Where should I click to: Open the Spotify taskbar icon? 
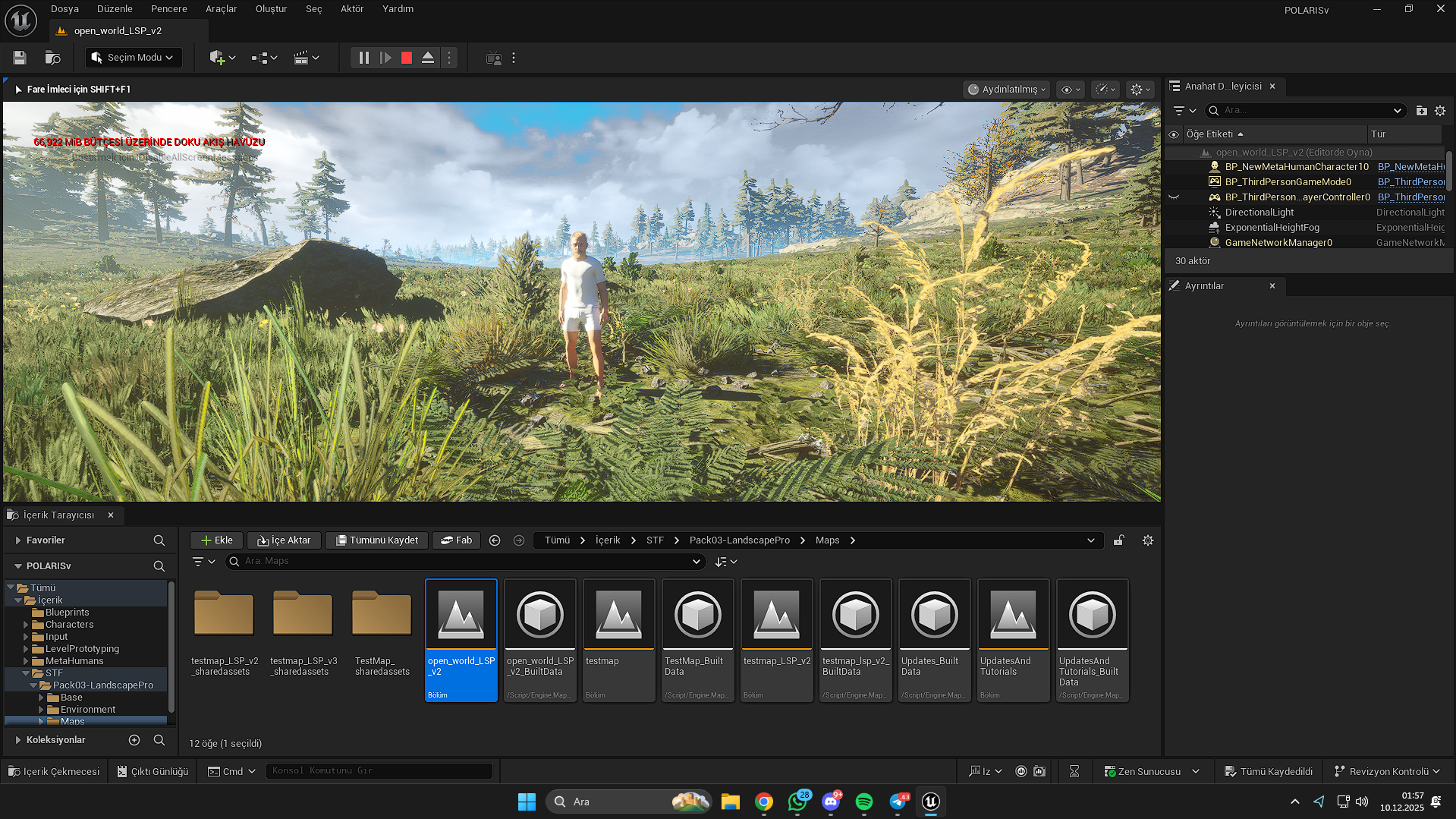tap(863, 802)
